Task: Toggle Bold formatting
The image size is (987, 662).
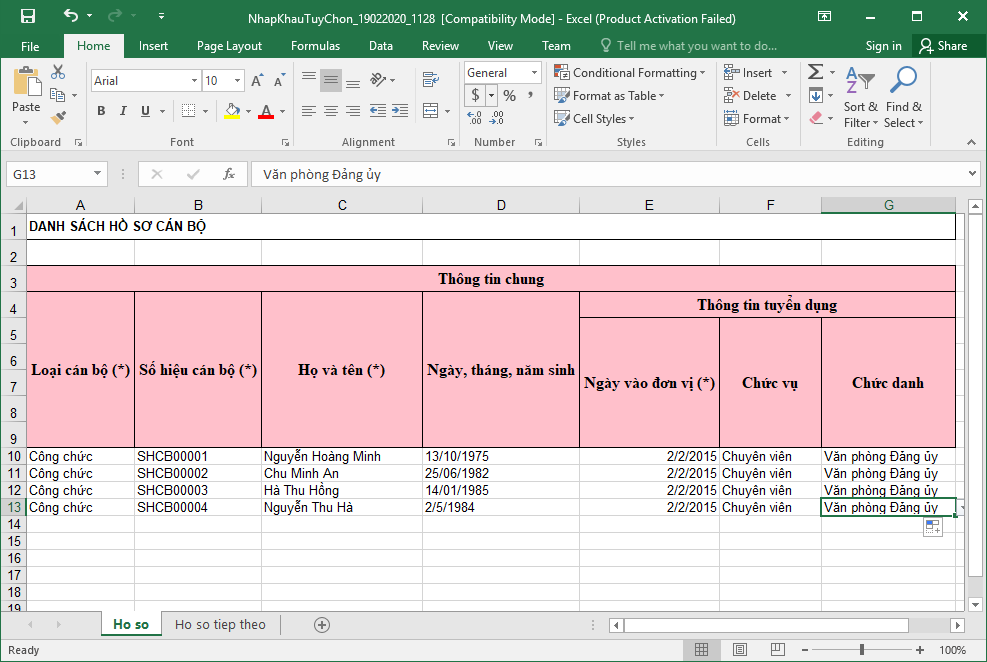Action: click(101, 111)
